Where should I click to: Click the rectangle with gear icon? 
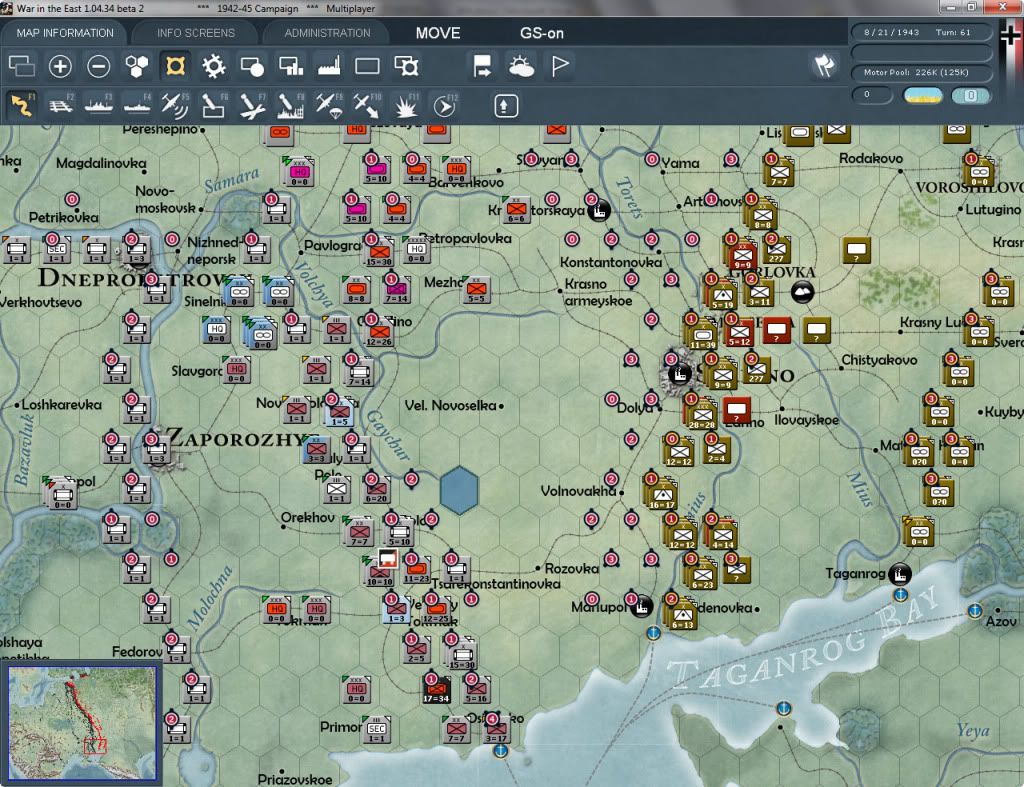[406, 66]
